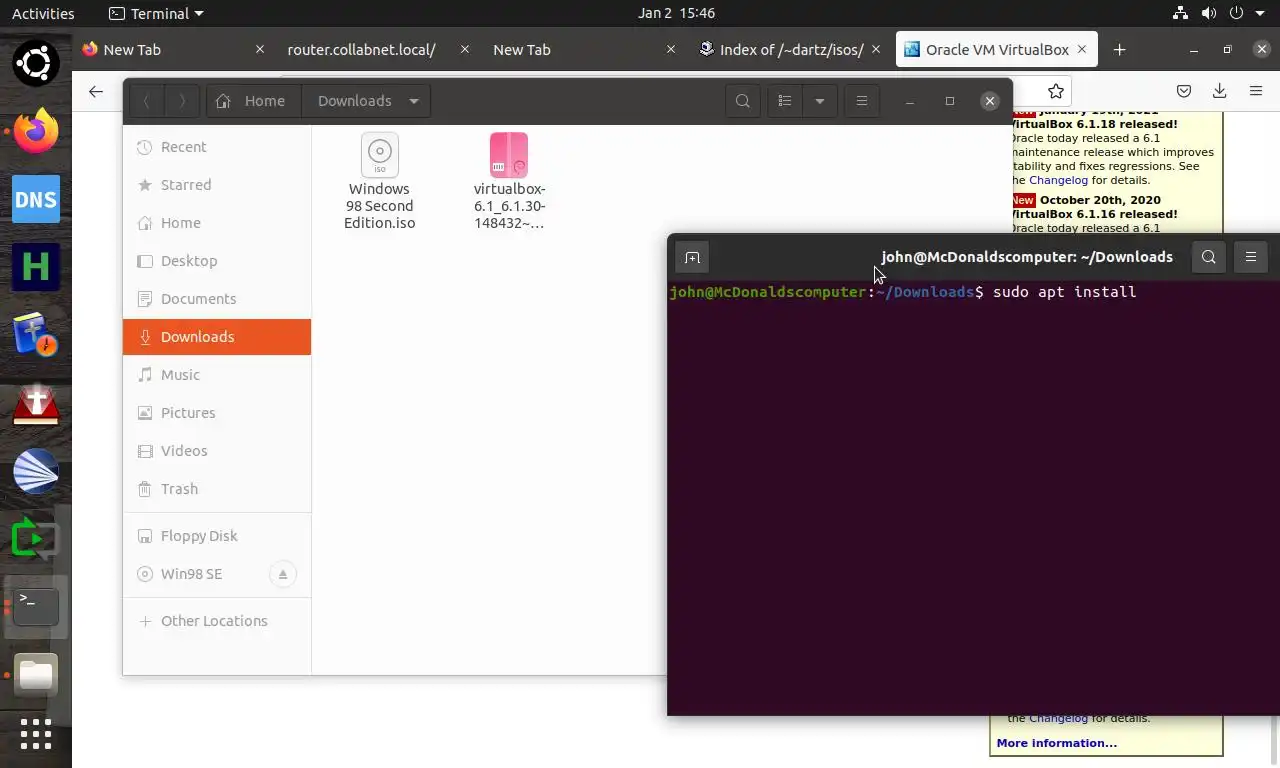Viewport: 1280px width, 768px height.
Task: Select Home in the Files sidebar
Action: (217, 223)
